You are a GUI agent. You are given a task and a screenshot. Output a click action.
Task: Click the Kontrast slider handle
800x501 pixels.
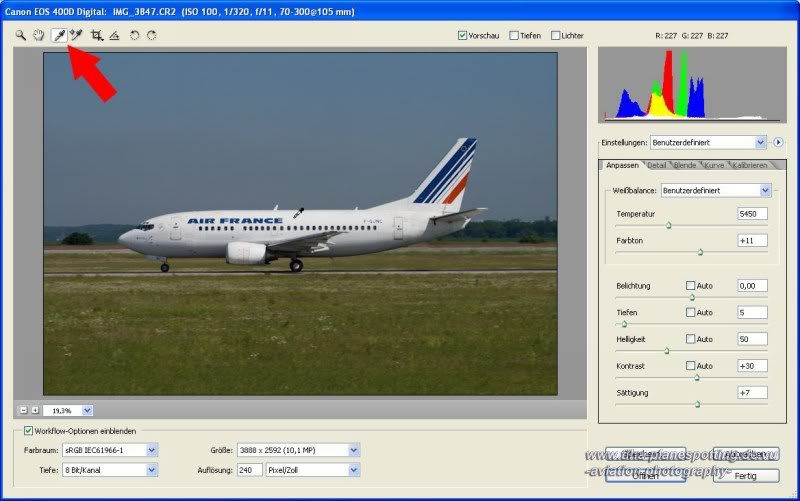tap(697, 378)
